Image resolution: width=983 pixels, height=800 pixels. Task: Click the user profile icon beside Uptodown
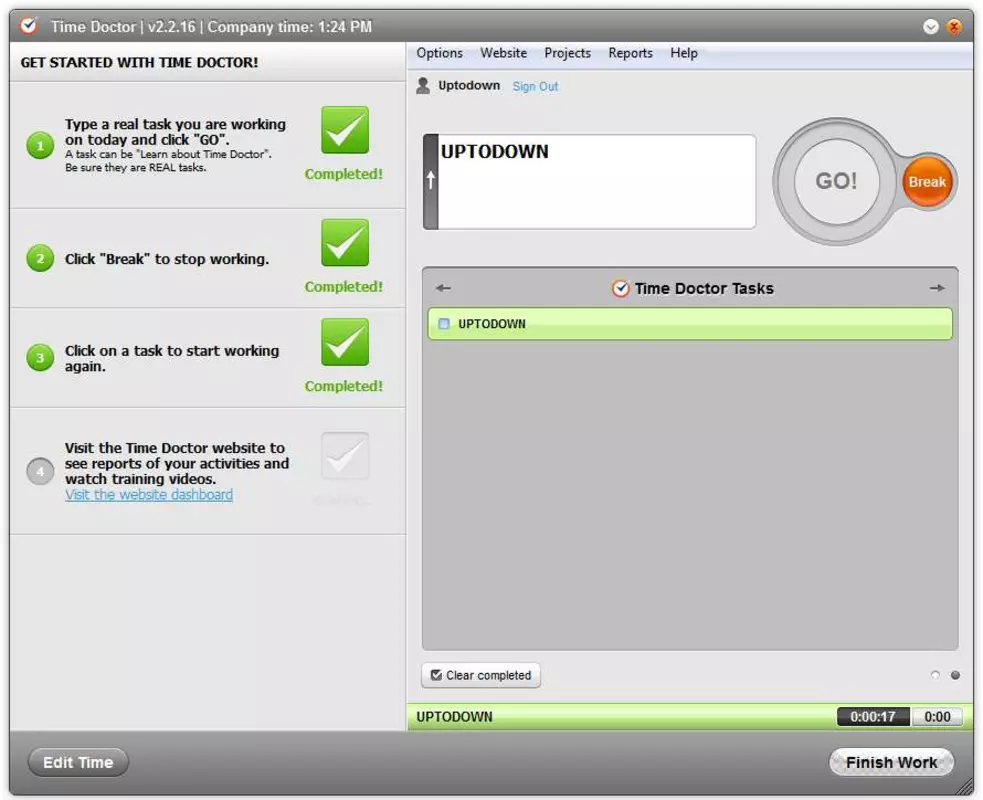click(x=423, y=85)
